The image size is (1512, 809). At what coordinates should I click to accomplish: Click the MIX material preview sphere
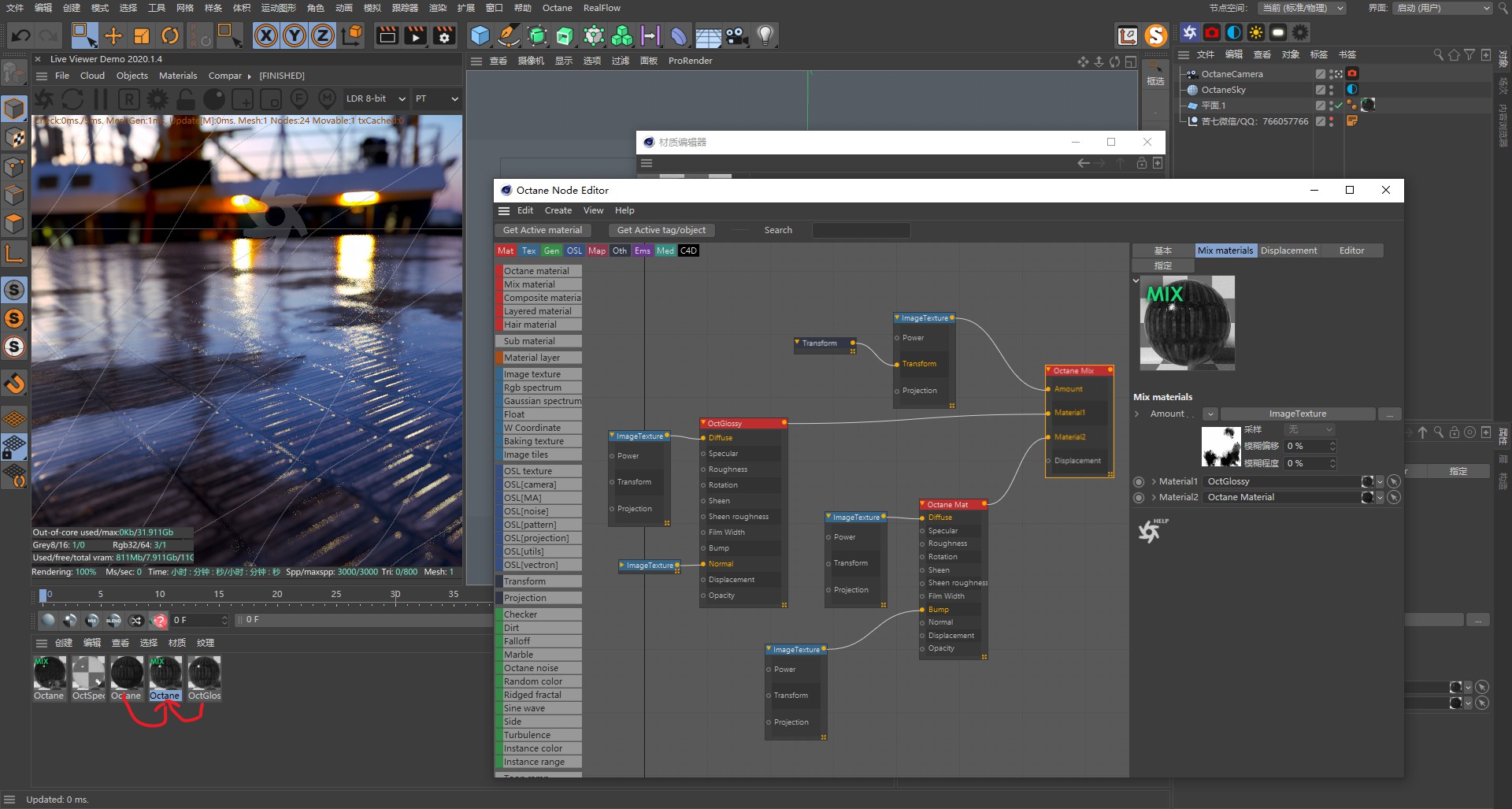coord(1188,323)
